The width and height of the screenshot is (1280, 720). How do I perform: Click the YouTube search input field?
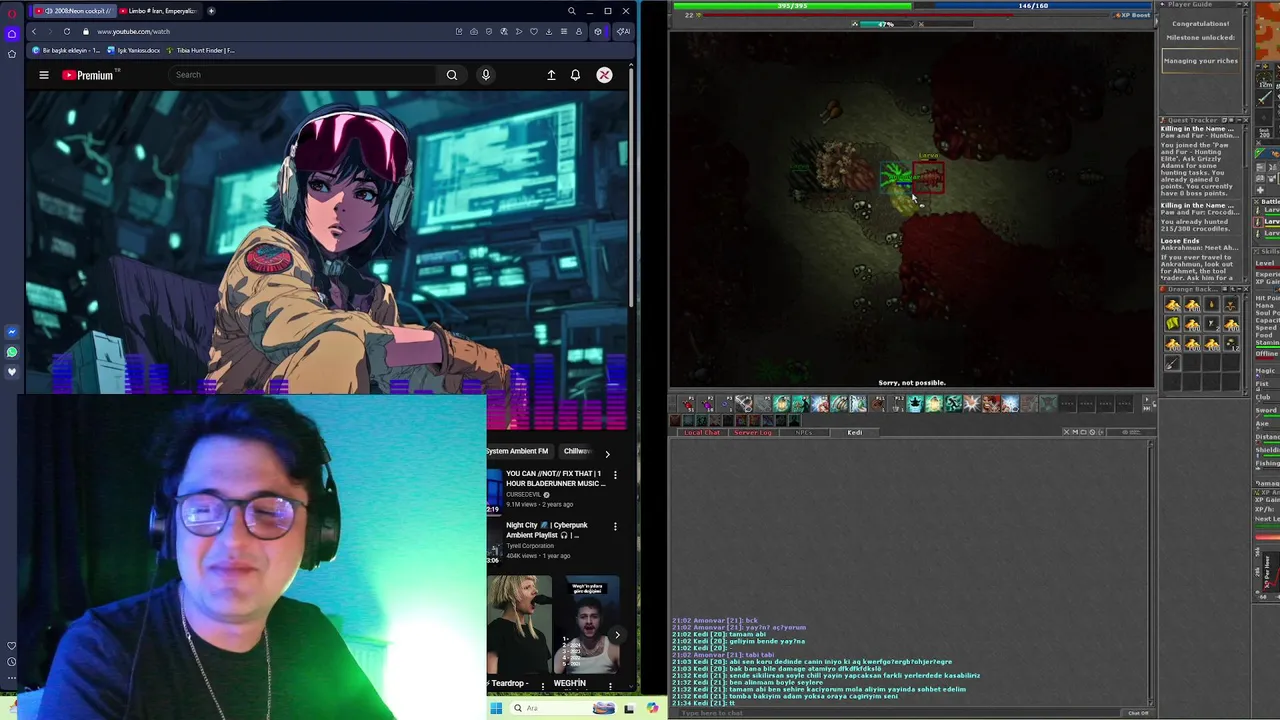click(x=304, y=75)
